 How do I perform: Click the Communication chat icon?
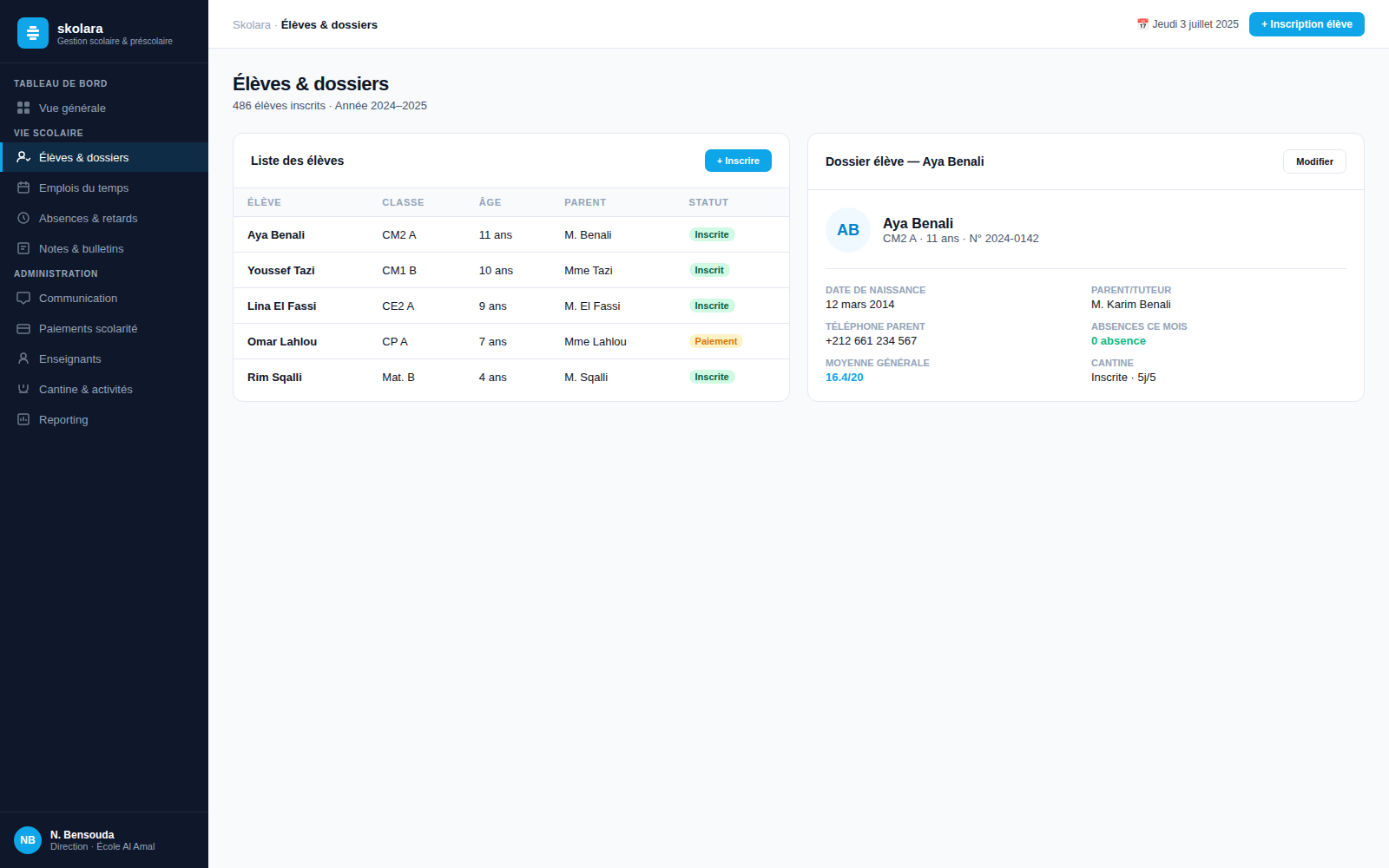[23, 298]
